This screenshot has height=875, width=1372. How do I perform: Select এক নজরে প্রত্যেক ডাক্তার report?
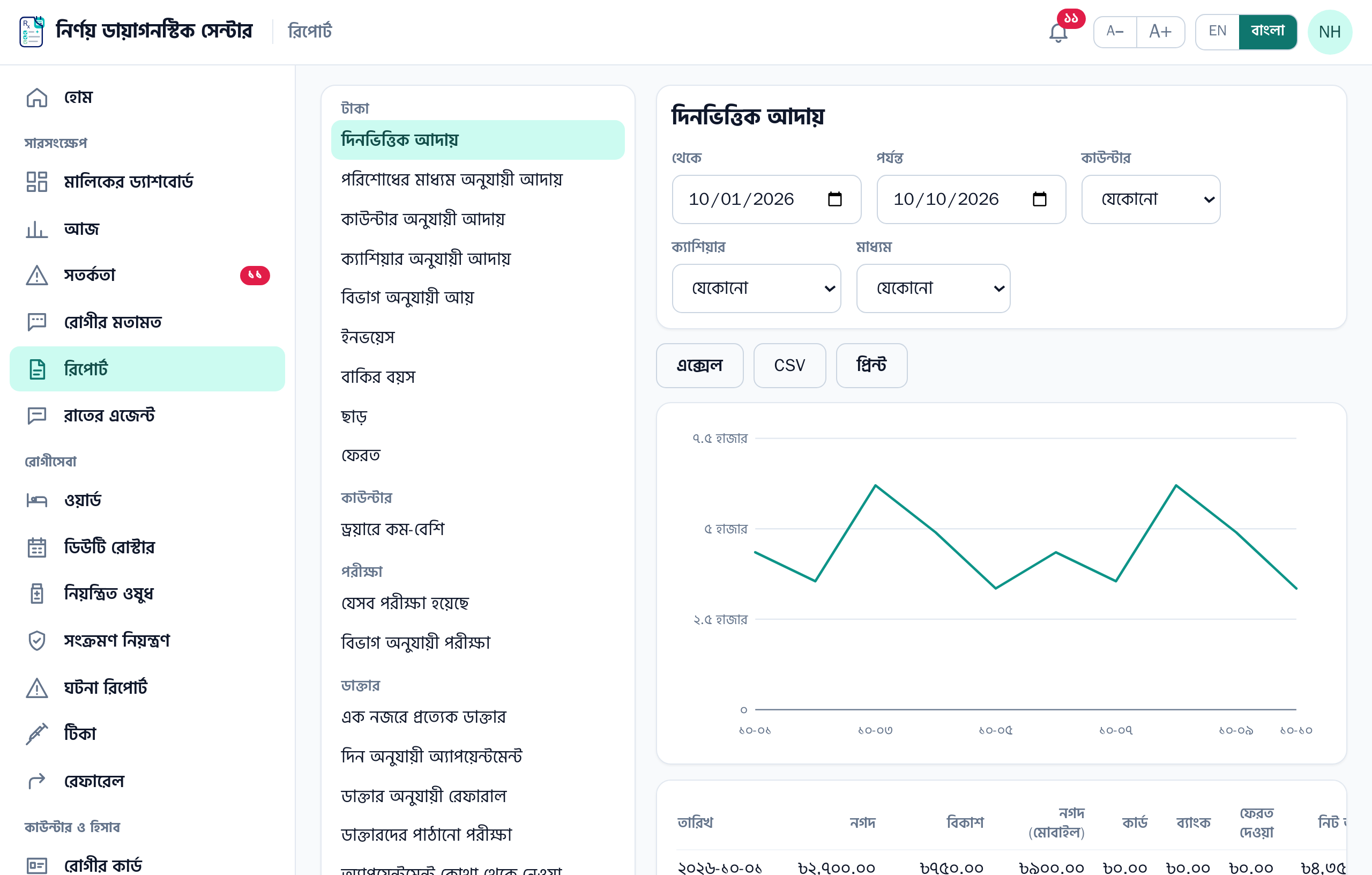[478, 716]
